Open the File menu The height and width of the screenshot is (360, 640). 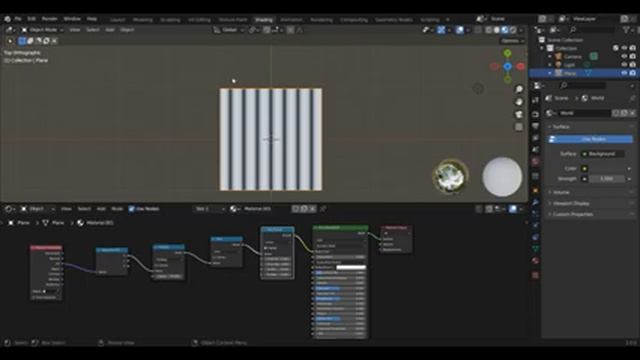tap(18, 19)
